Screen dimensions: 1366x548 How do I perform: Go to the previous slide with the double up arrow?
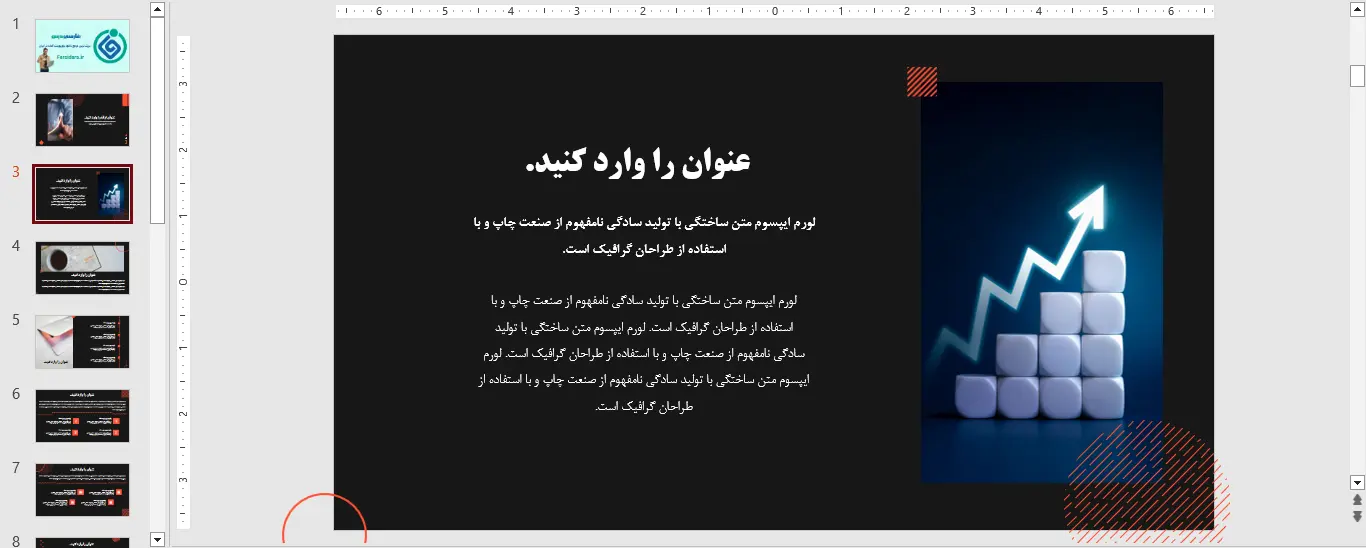point(1357,499)
